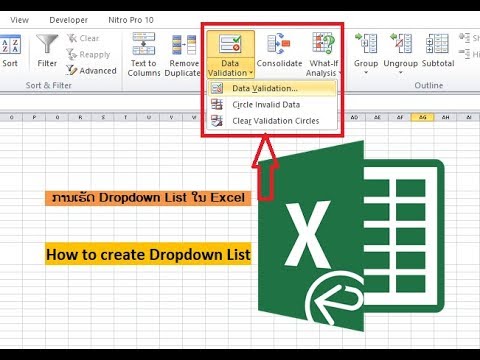Open the Nitro Pro 10 tab
The height and width of the screenshot is (360, 480).
pyautogui.click(x=131, y=20)
